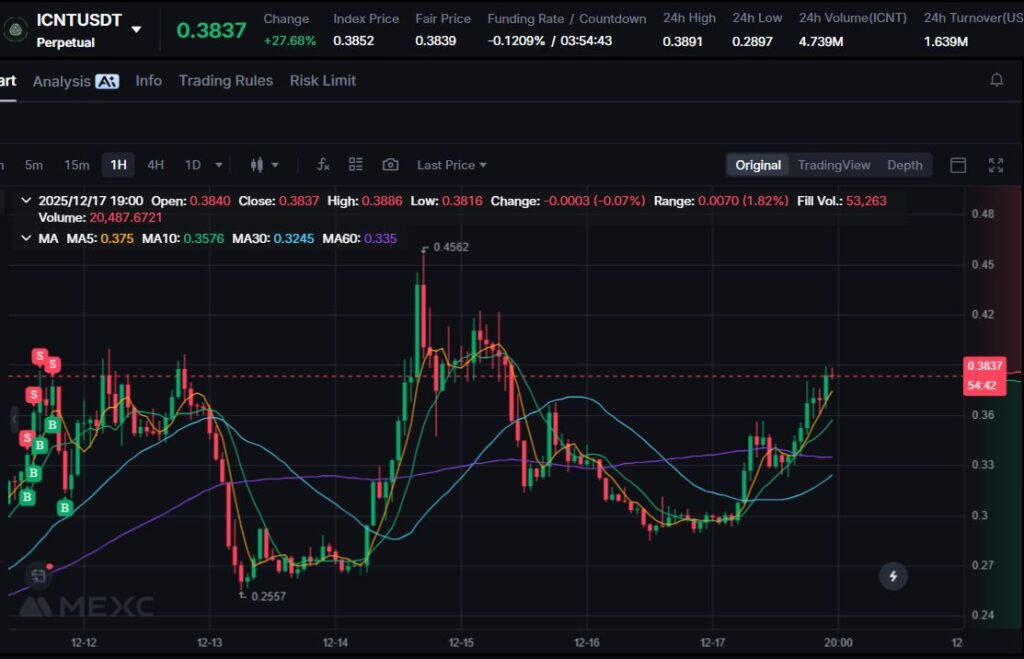Open the Risk Limit tab
The width and height of the screenshot is (1024, 659).
(322, 80)
